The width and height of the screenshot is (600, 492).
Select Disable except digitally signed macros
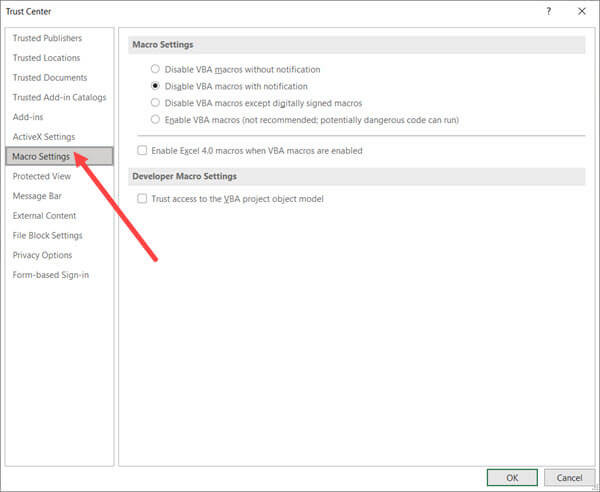point(154,103)
